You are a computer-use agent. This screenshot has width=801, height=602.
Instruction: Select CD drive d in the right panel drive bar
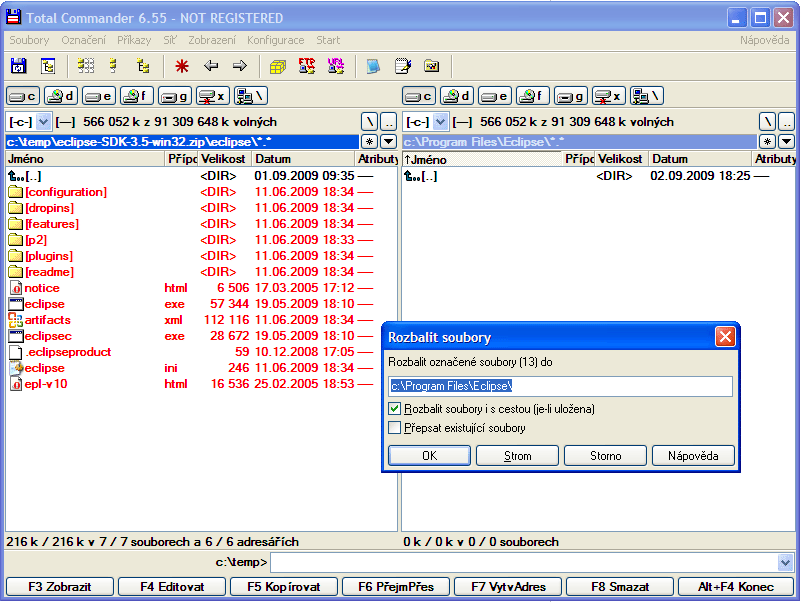[457, 96]
